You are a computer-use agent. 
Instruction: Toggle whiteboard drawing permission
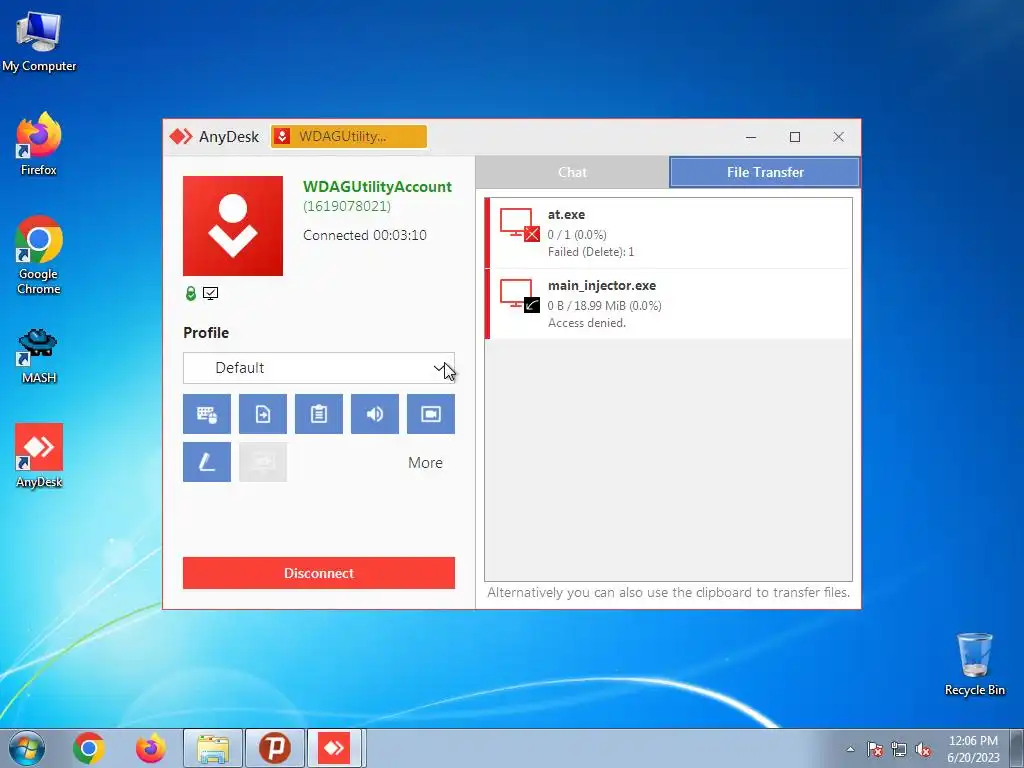pyautogui.click(x=206, y=462)
